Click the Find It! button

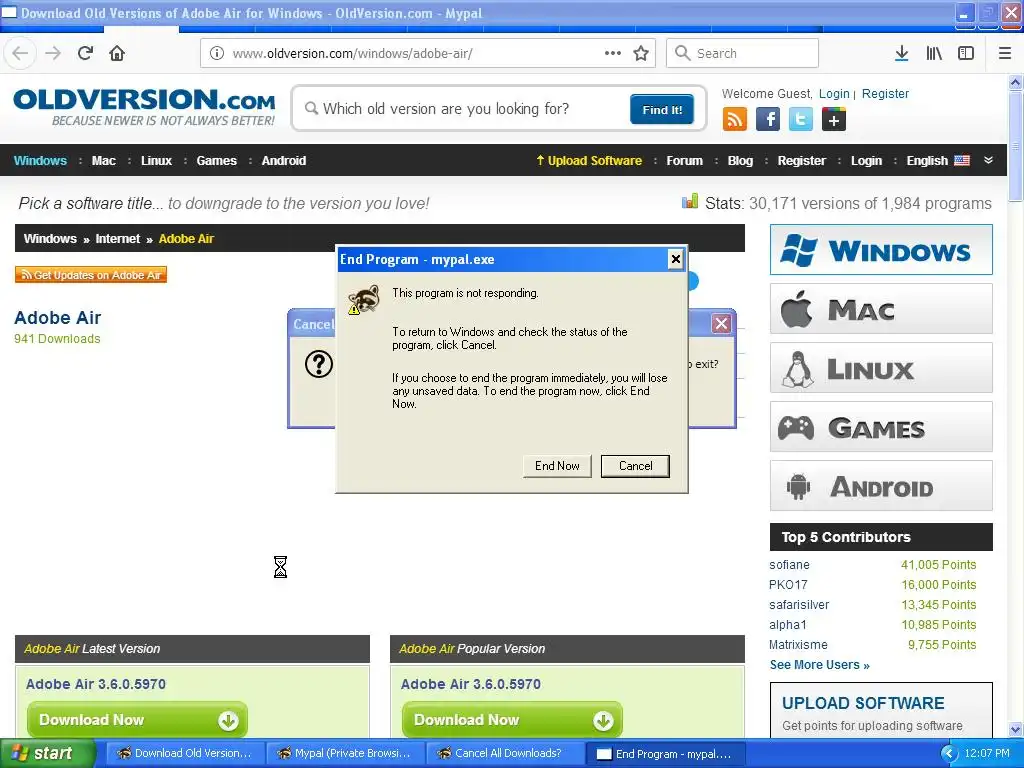pyautogui.click(x=662, y=110)
